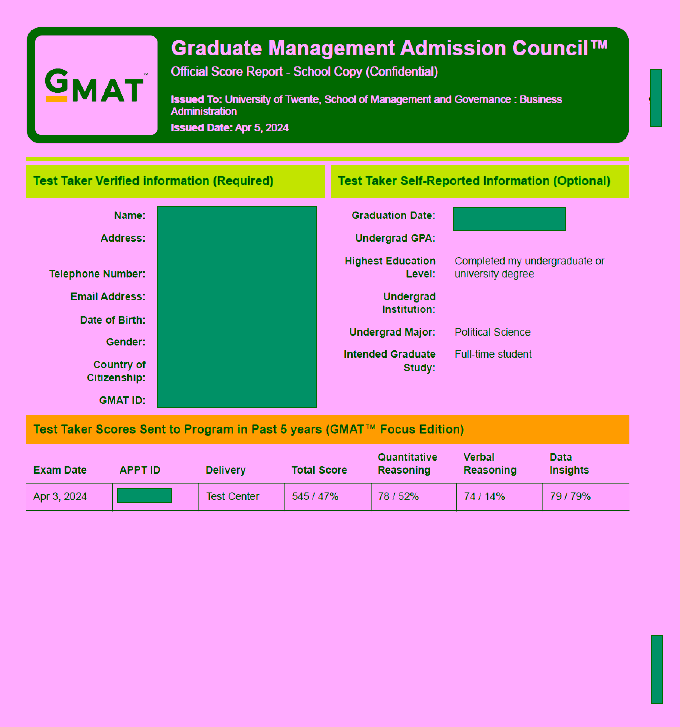Click the GMAT logo
Viewport: 680px width, 727px height.
(x=96, y=85)
